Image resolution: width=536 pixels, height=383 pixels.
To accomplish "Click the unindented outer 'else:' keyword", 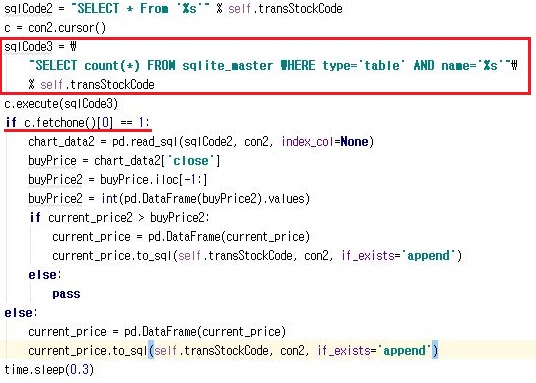I will tap(21, 313).
